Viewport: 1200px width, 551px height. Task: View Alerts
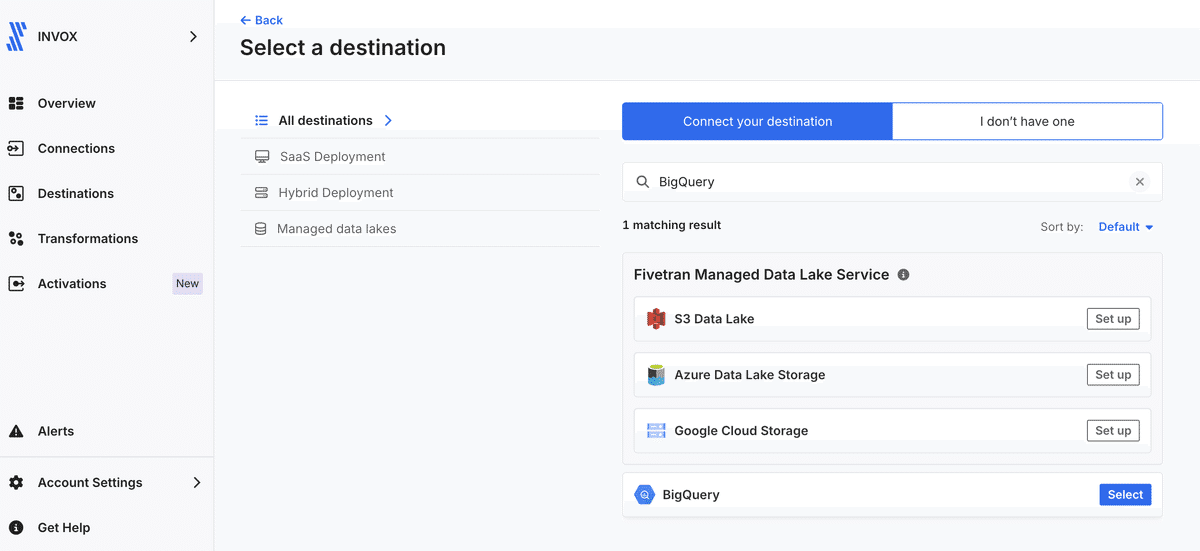coord(56,431)
